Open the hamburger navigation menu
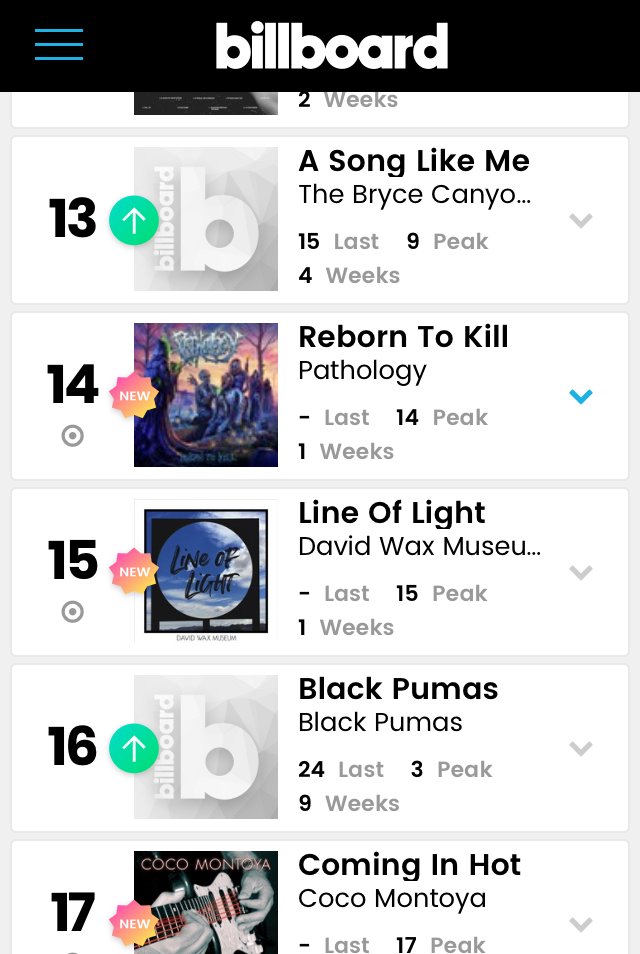640x954 pixels. coord(59,44)
